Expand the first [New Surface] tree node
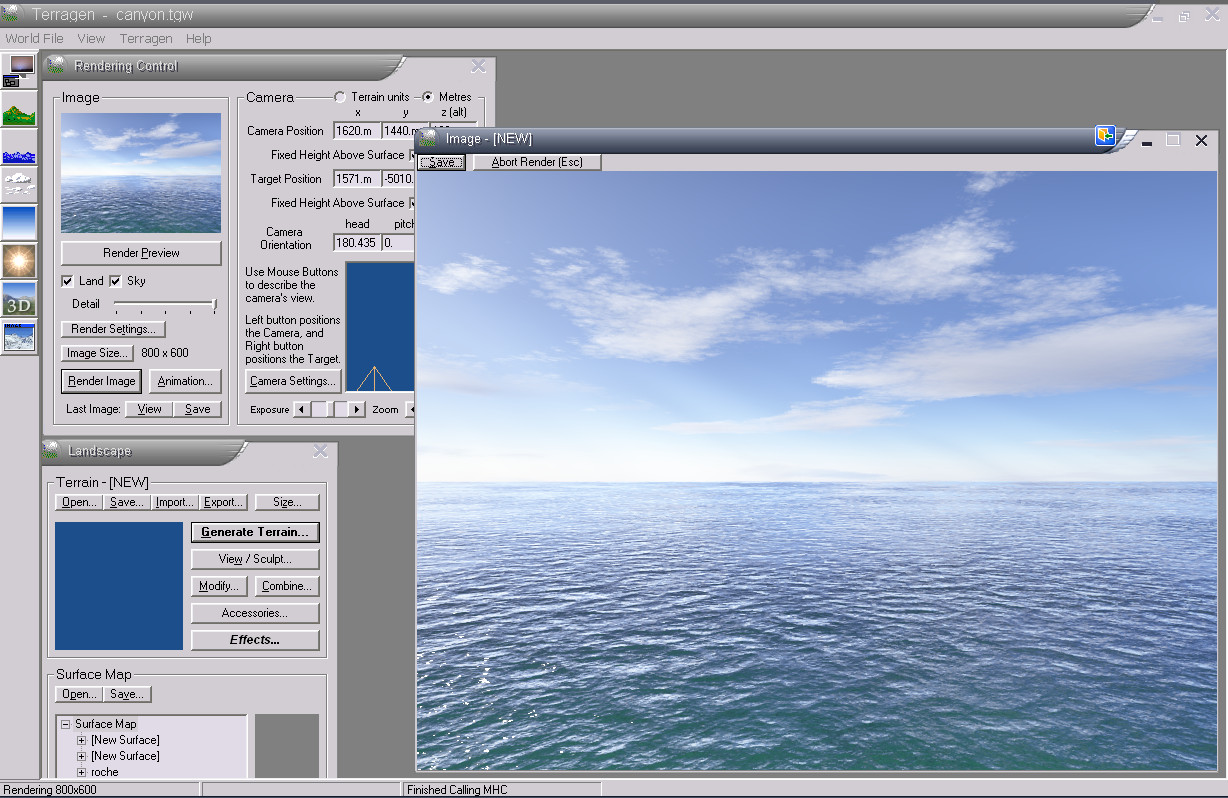 pyautogui.click(x=82, y=740)
